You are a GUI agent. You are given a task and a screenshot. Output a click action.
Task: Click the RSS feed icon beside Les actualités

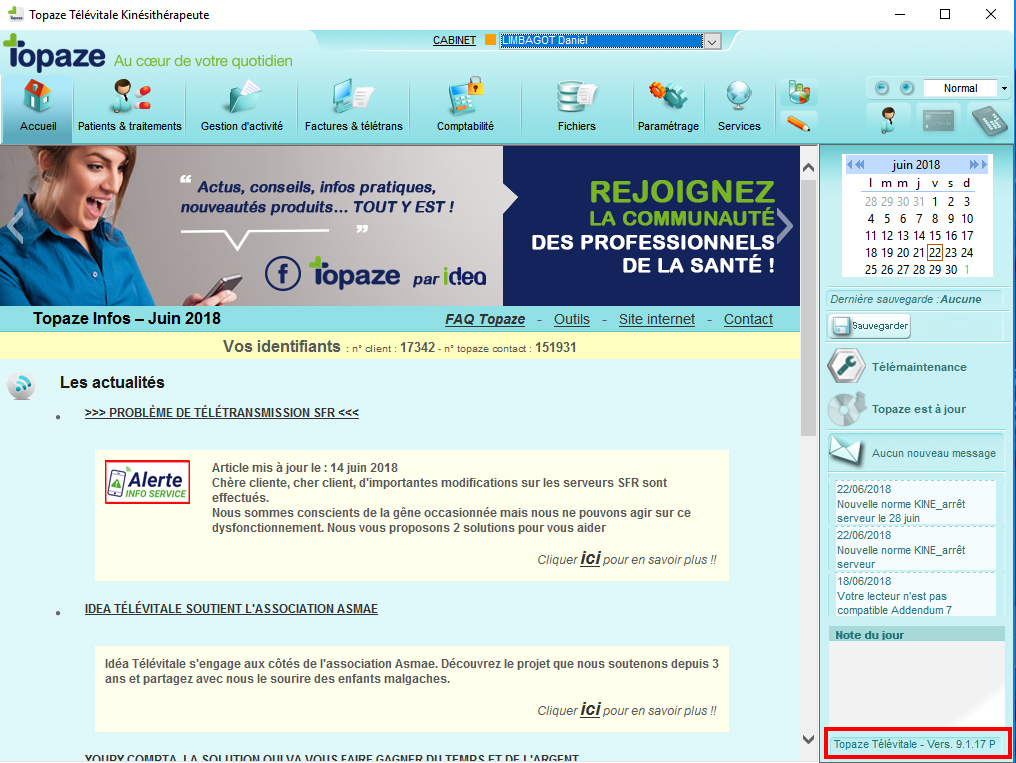(21, 385)
